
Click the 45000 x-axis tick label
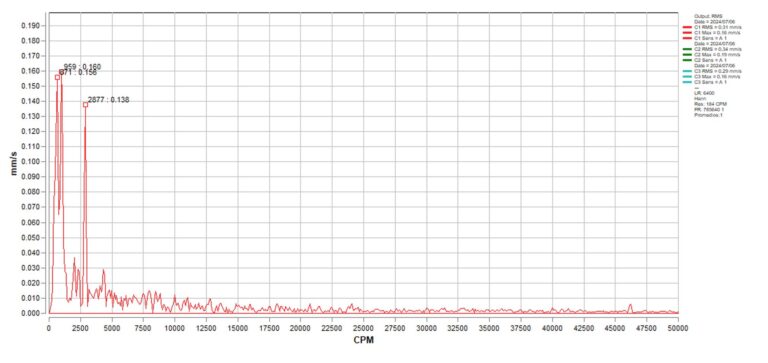coord(615,327)
